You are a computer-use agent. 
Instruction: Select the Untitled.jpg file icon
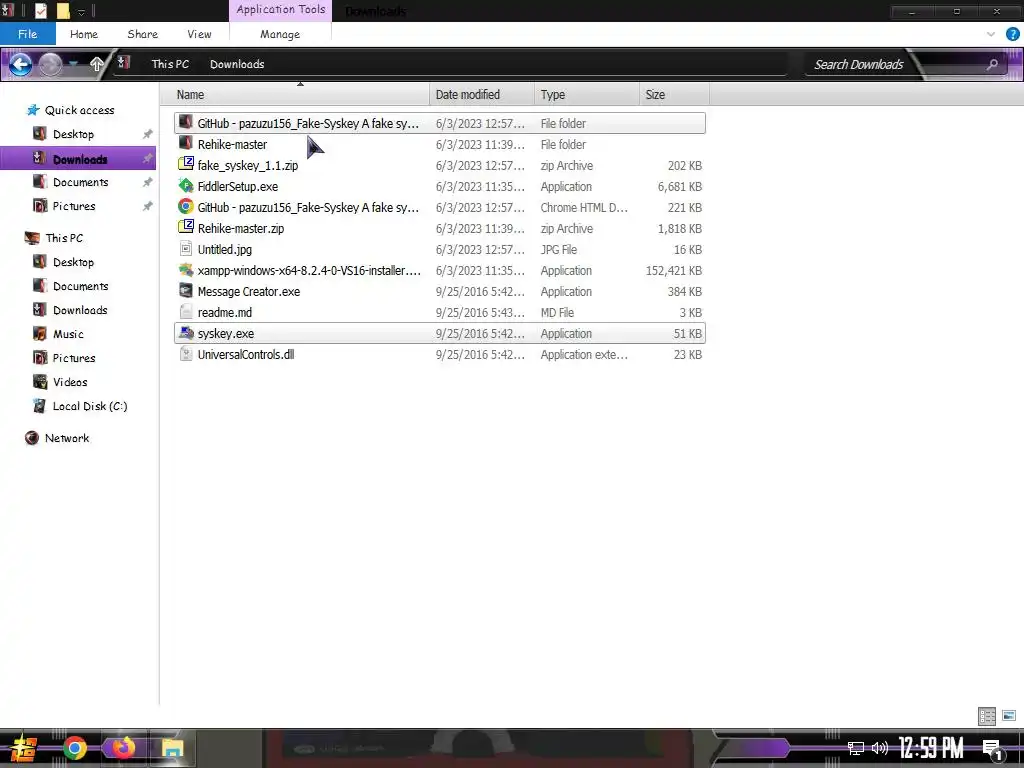tap(186, 249)
